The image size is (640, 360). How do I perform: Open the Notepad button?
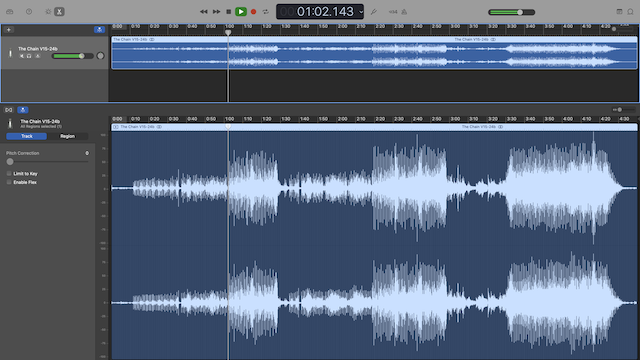tap(619, 12)
